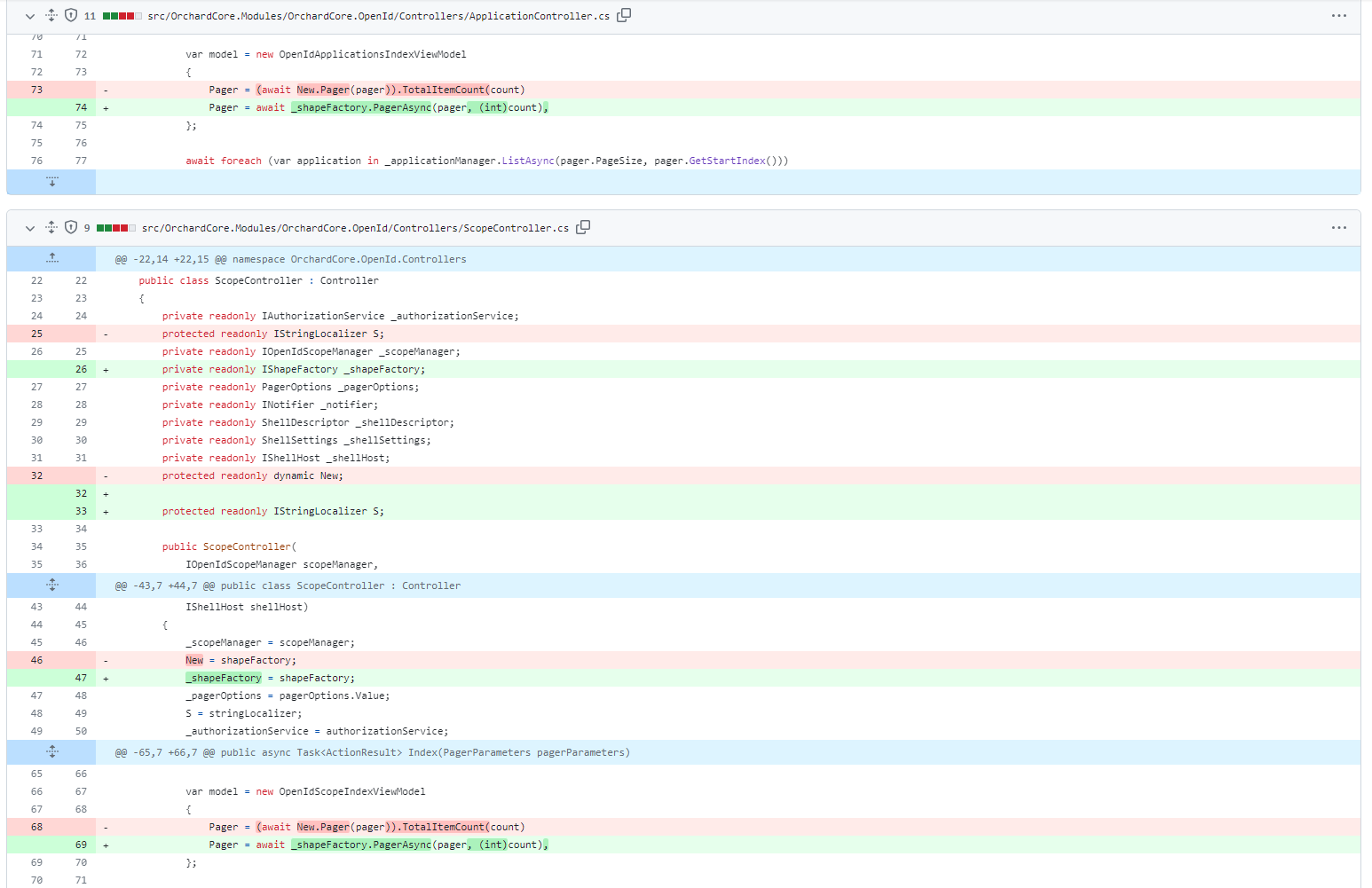The width and height of the screenshot is (1372, 888).
Task: Select added line number 47
Action: click(81, 678)
